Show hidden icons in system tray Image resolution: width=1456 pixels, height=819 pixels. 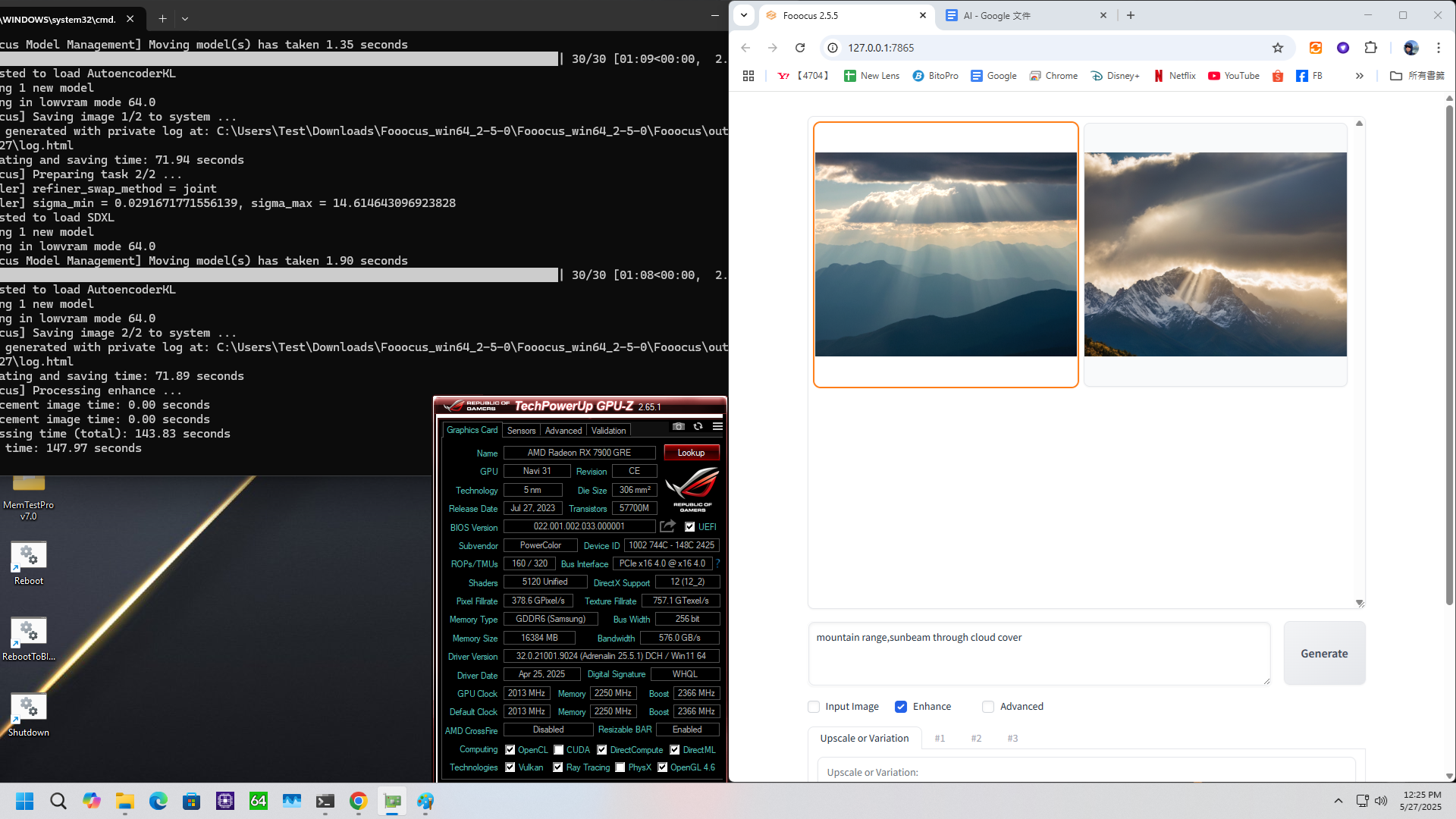tap(1338, 801)
